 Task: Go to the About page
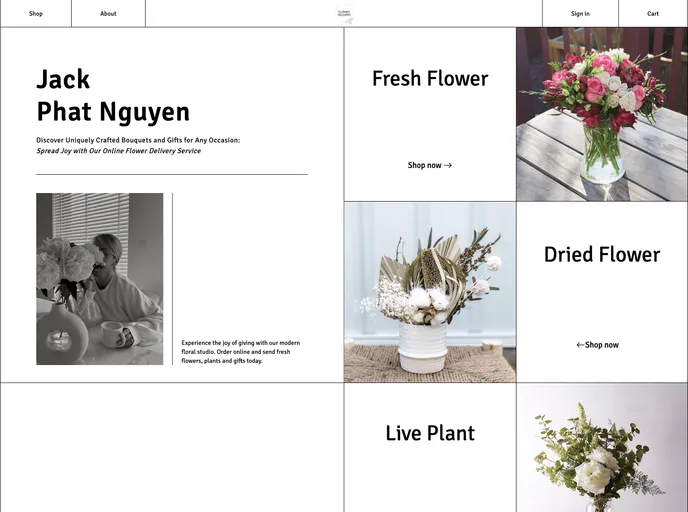[108, 14]
